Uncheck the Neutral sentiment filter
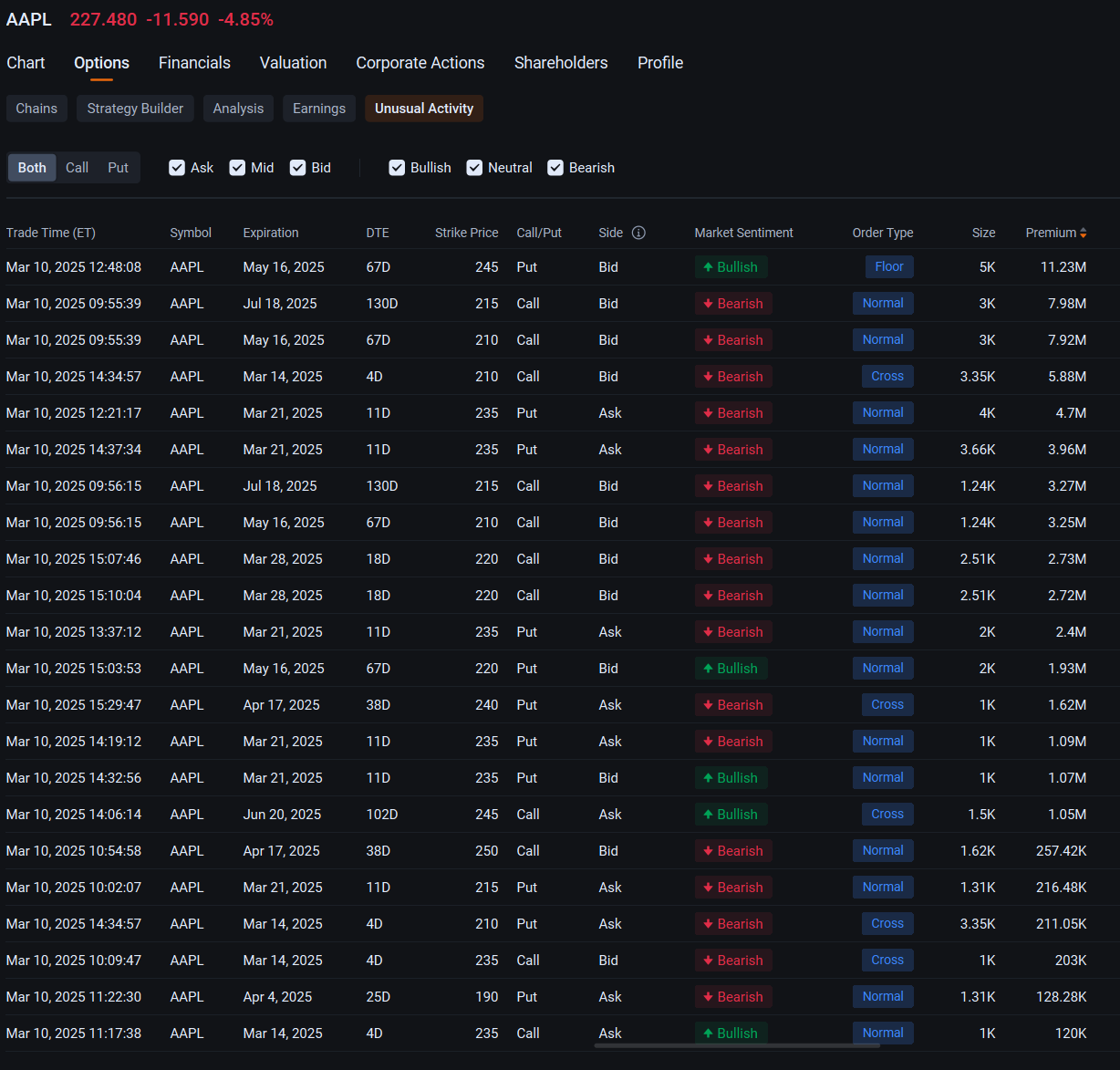Image resolution: width=1120 pixels, height=1070 pixels. pos(474,168)
